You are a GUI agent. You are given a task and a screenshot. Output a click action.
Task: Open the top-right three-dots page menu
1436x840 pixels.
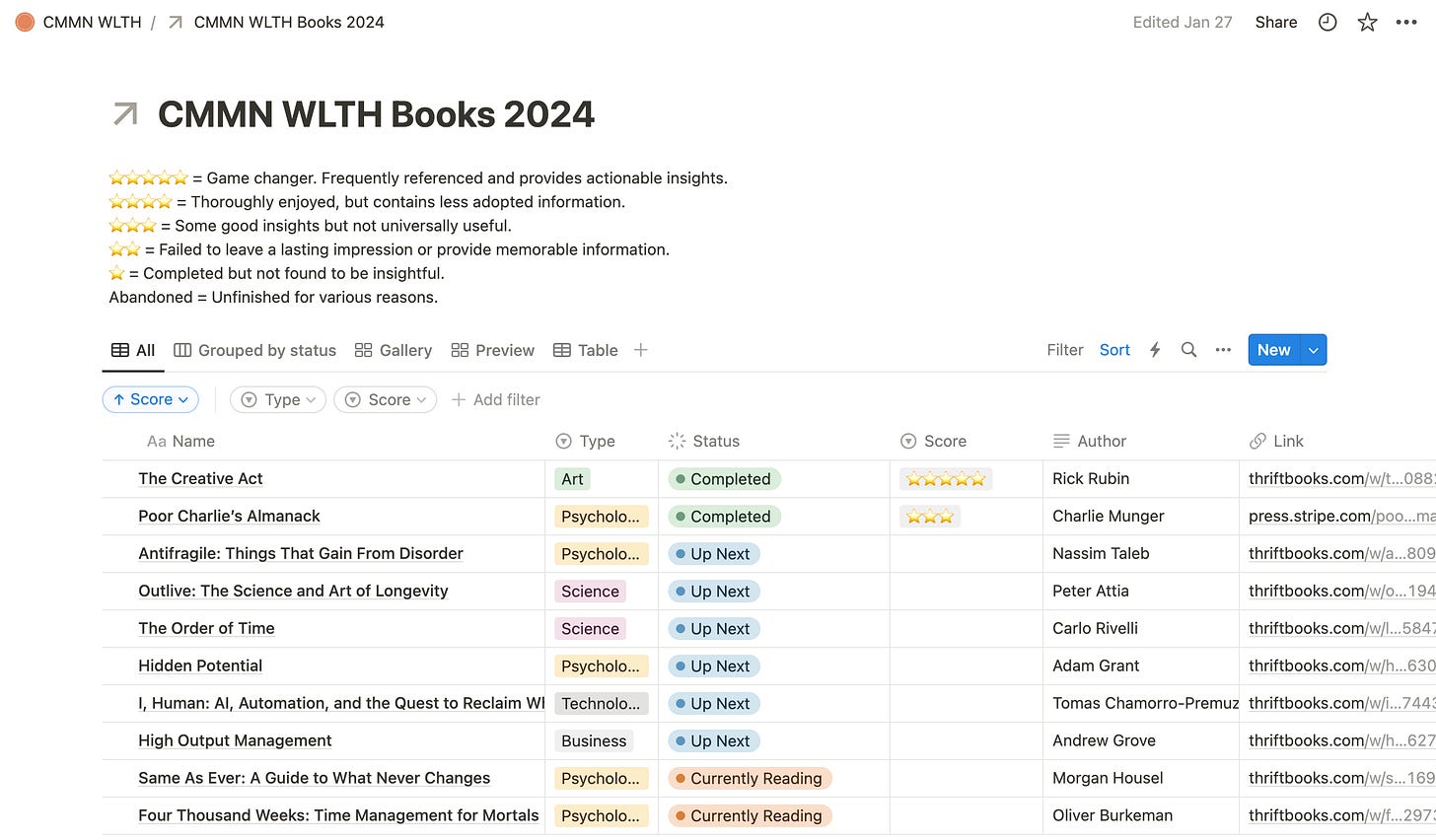(1406, 22)
